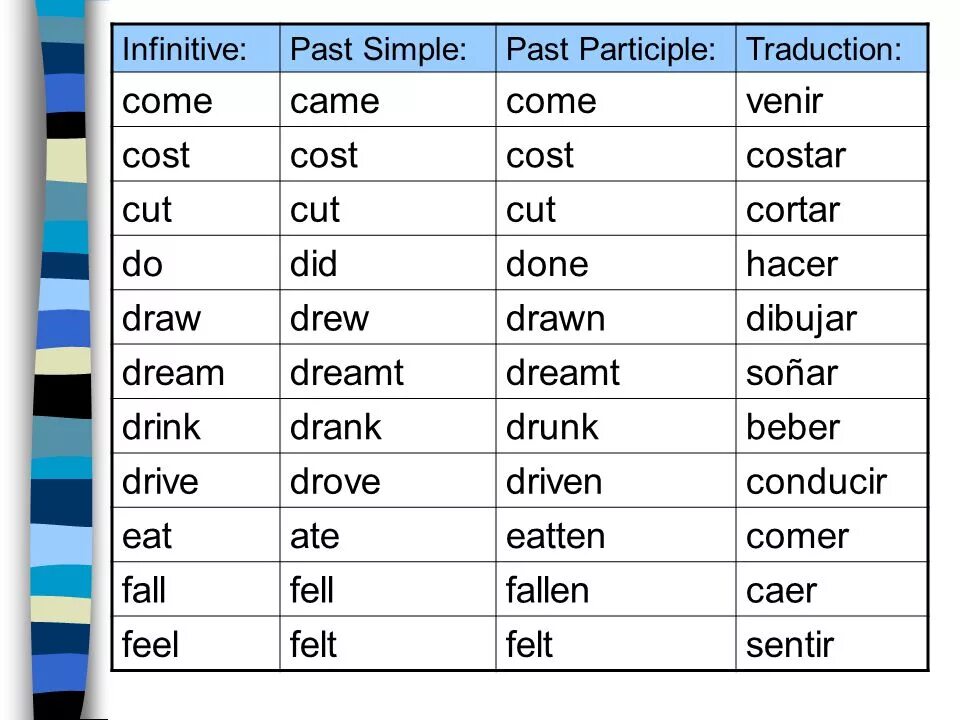Image resolution: width=960 pixels, height=720 pixels.
Task: Click the "conducir" translation cell
Action: coord(816,483)
